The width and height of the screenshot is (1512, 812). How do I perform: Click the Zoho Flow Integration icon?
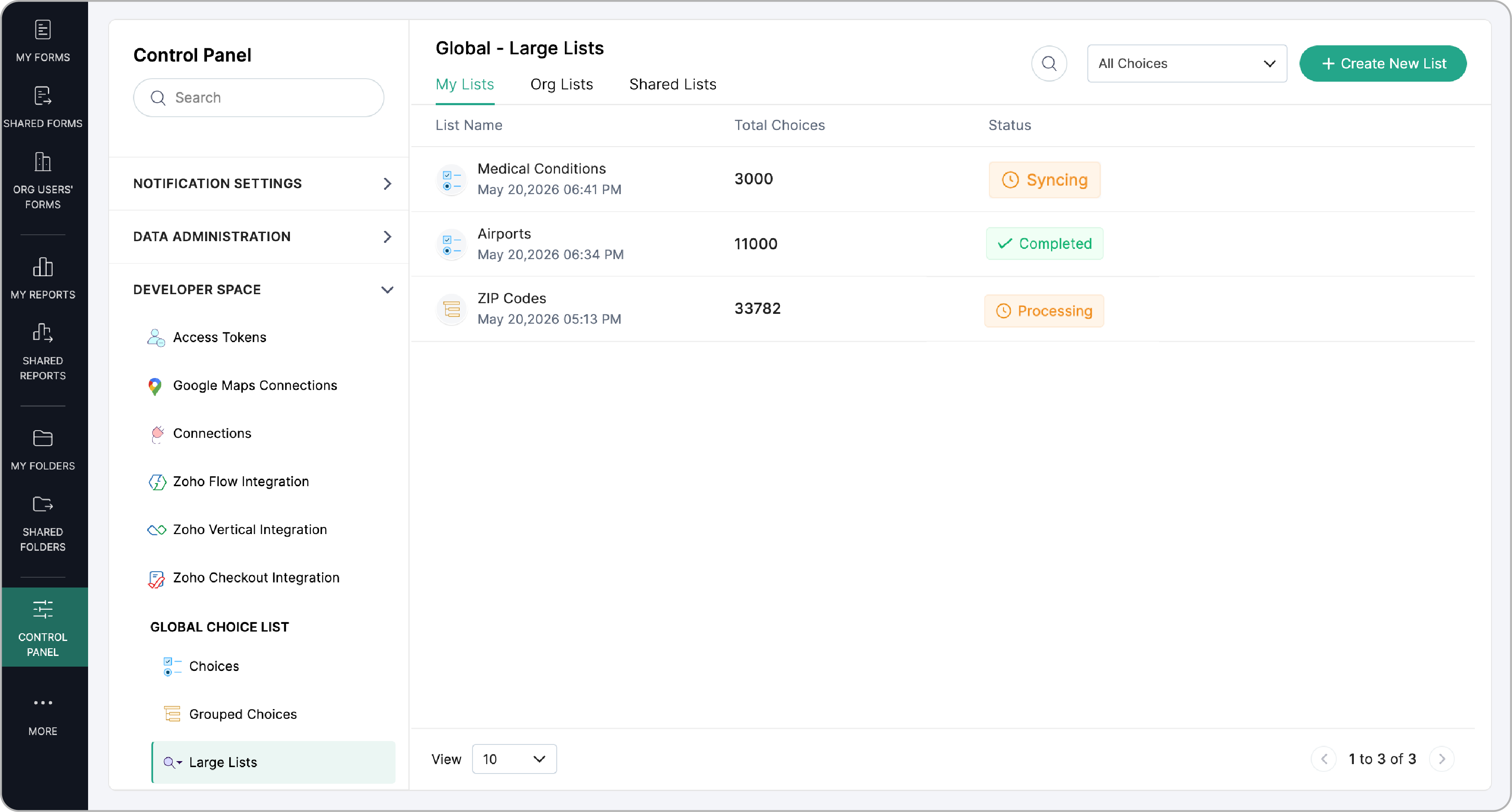point(157,482)
